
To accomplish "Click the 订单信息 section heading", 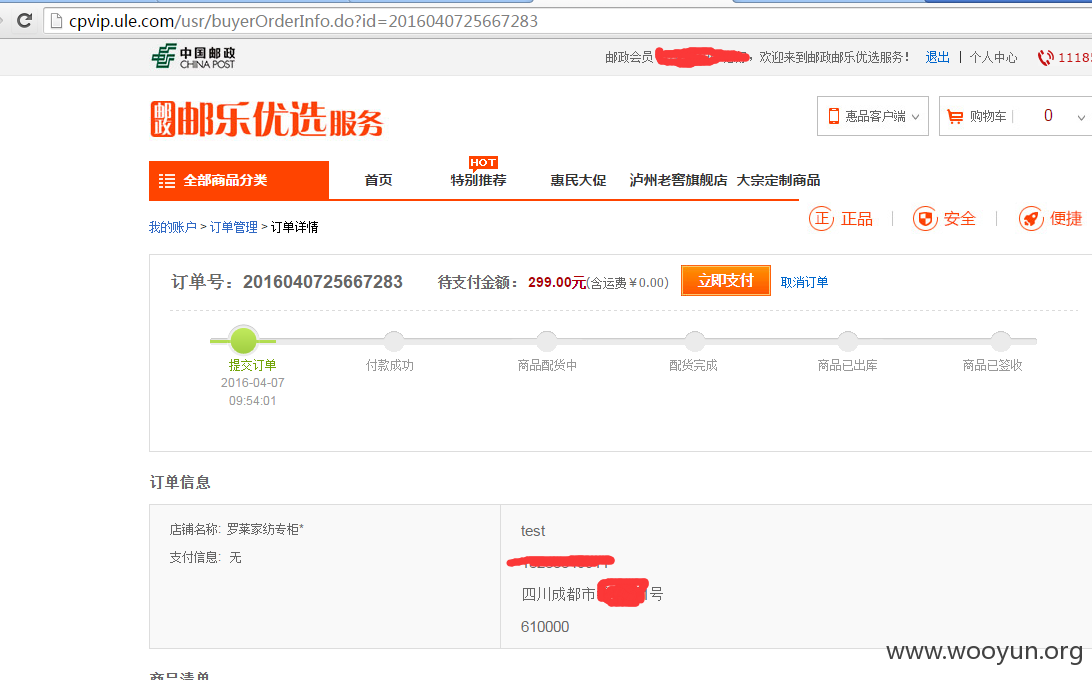I will [x=180, y=482].
